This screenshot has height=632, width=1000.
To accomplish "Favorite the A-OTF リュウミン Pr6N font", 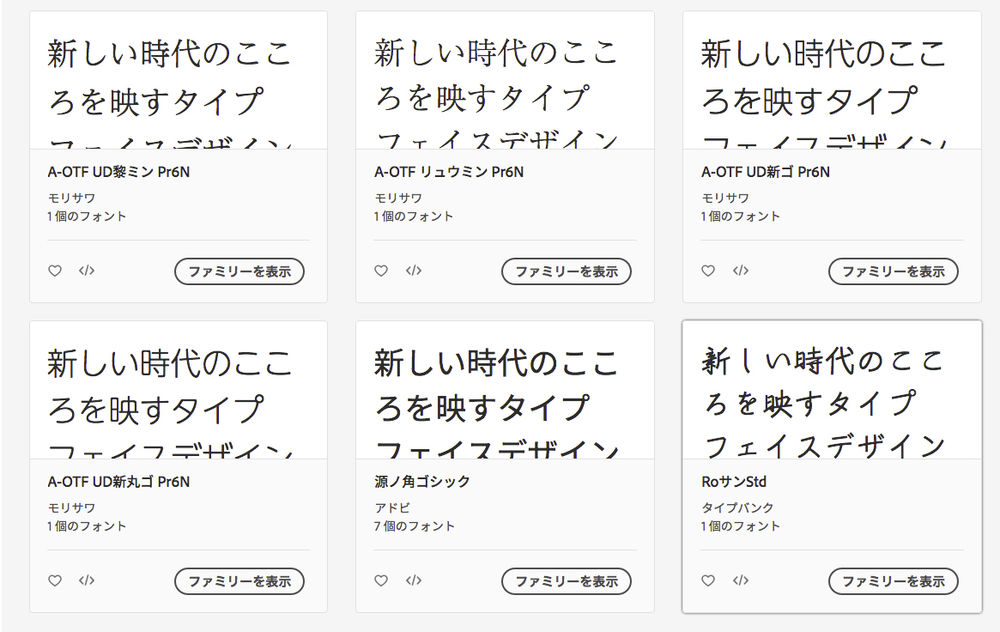I will [x=381, y=271].
